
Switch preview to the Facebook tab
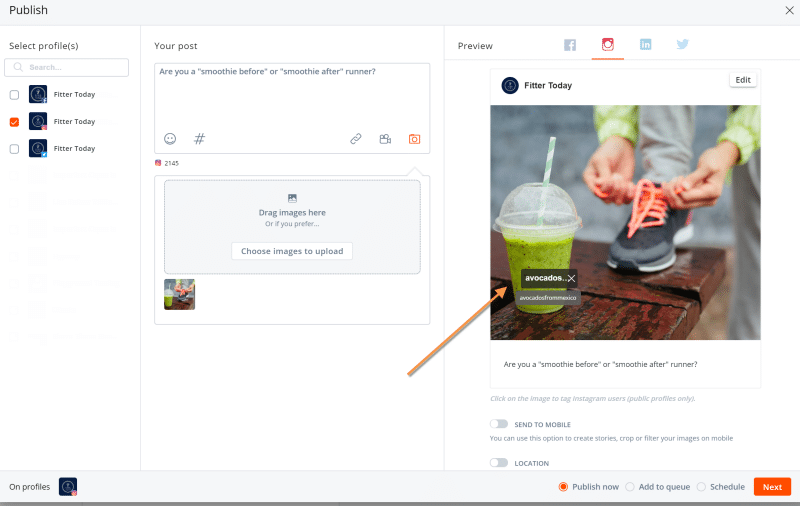pyautogui.click(x=570, y=45)
